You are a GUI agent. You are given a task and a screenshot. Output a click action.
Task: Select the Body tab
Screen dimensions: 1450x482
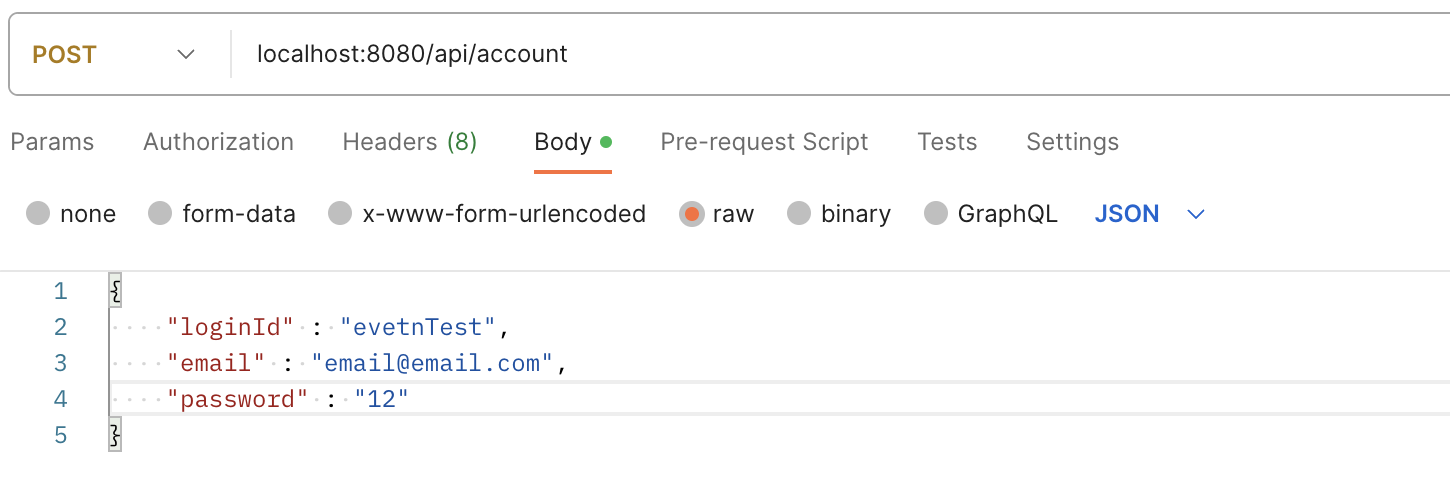click(x=563, y=142)
